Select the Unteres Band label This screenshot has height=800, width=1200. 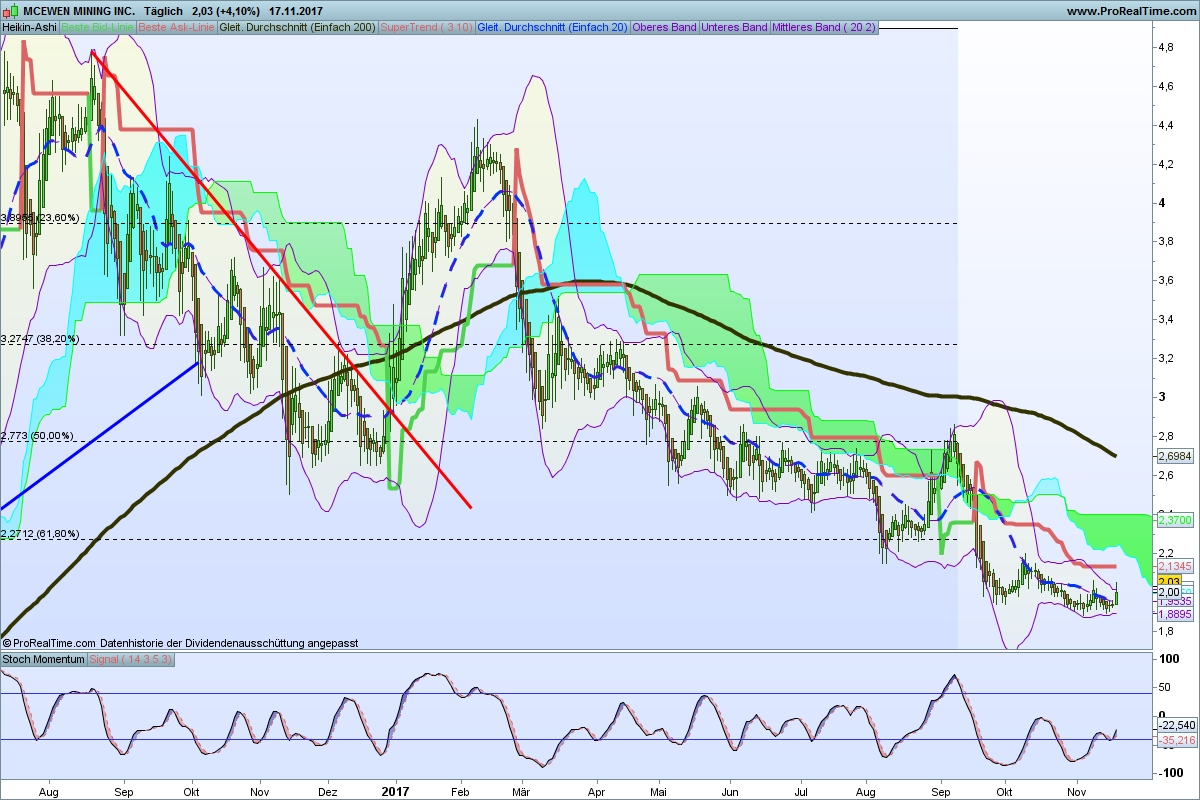(735, 27)
